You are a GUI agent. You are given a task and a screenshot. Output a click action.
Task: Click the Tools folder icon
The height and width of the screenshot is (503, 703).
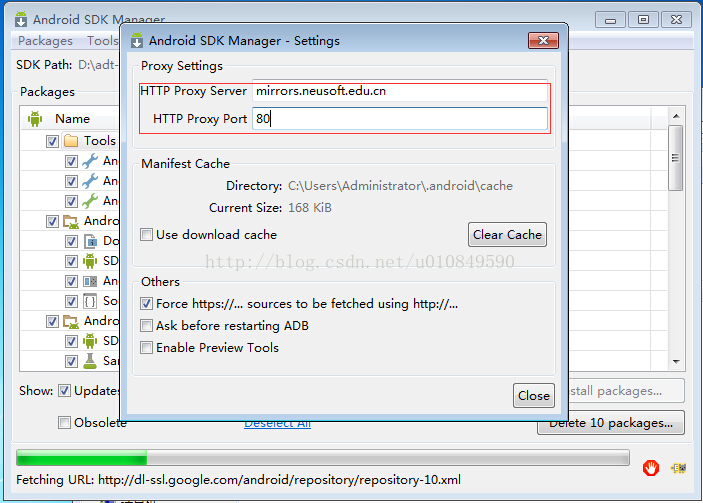click(x=71, y=141)
